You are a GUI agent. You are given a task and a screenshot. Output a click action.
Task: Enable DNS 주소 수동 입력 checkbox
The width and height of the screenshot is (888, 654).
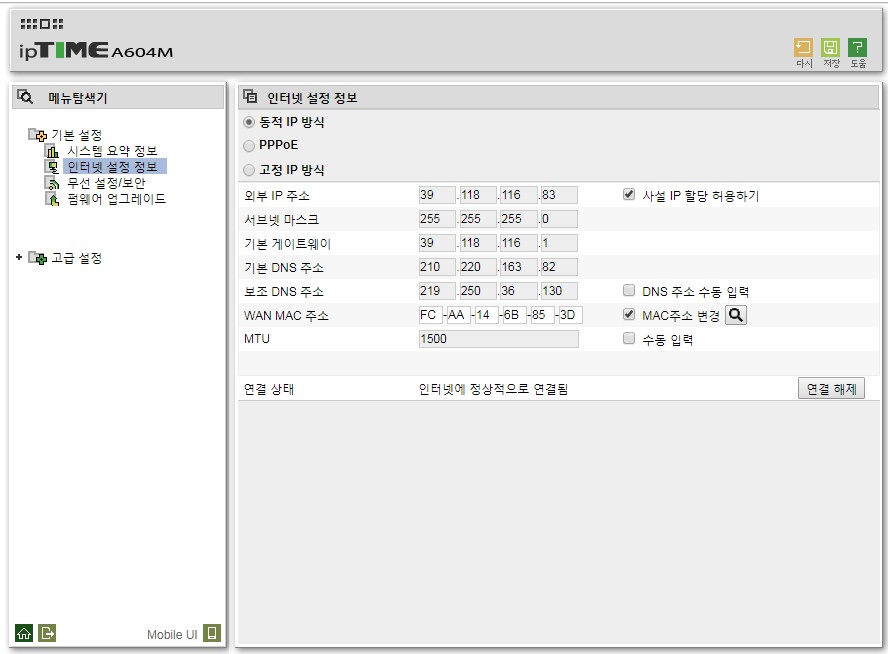click(629, 290)
